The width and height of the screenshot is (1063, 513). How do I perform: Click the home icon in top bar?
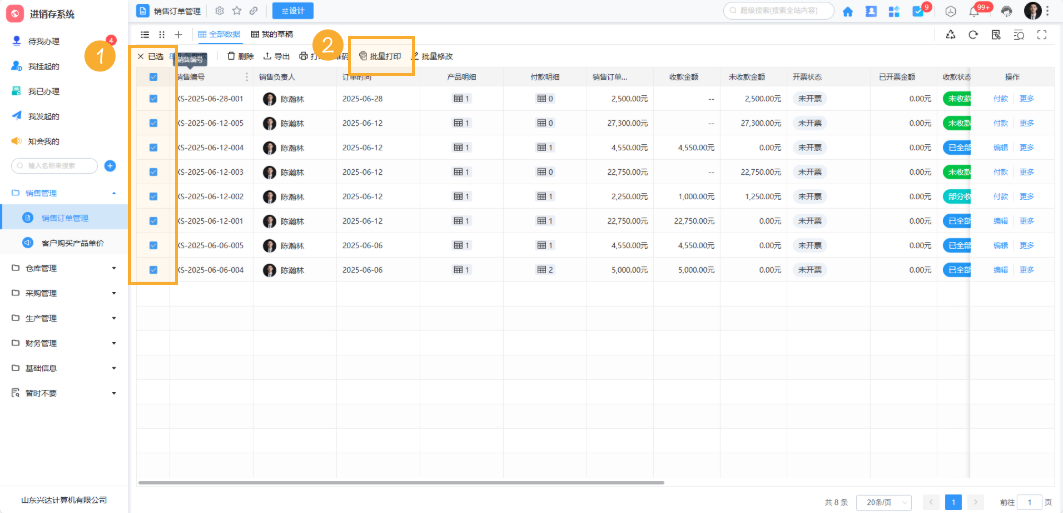coord(848,11)
